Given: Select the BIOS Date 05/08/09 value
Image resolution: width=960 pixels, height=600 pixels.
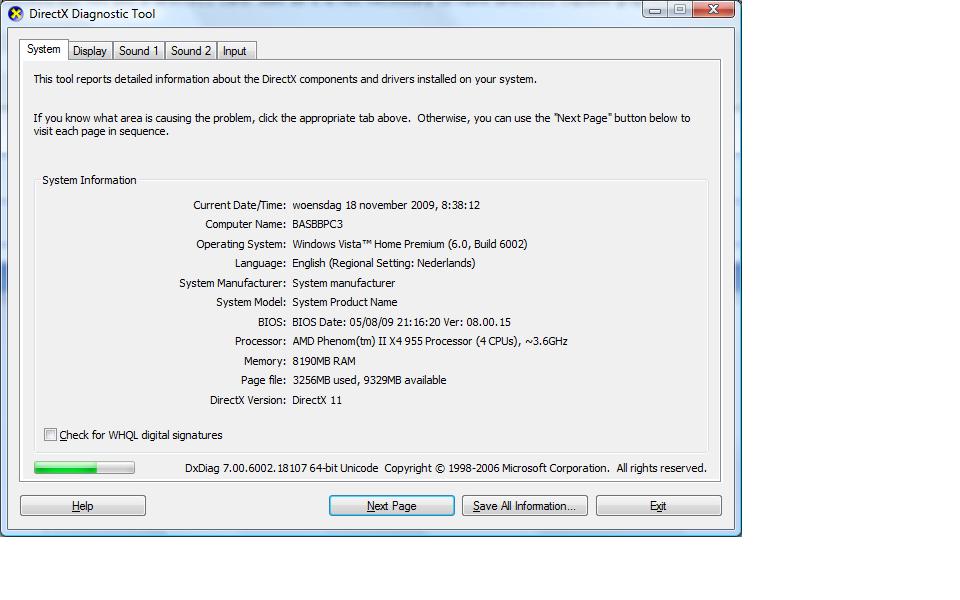Looking at the screenshot, I should click(401, 322).
